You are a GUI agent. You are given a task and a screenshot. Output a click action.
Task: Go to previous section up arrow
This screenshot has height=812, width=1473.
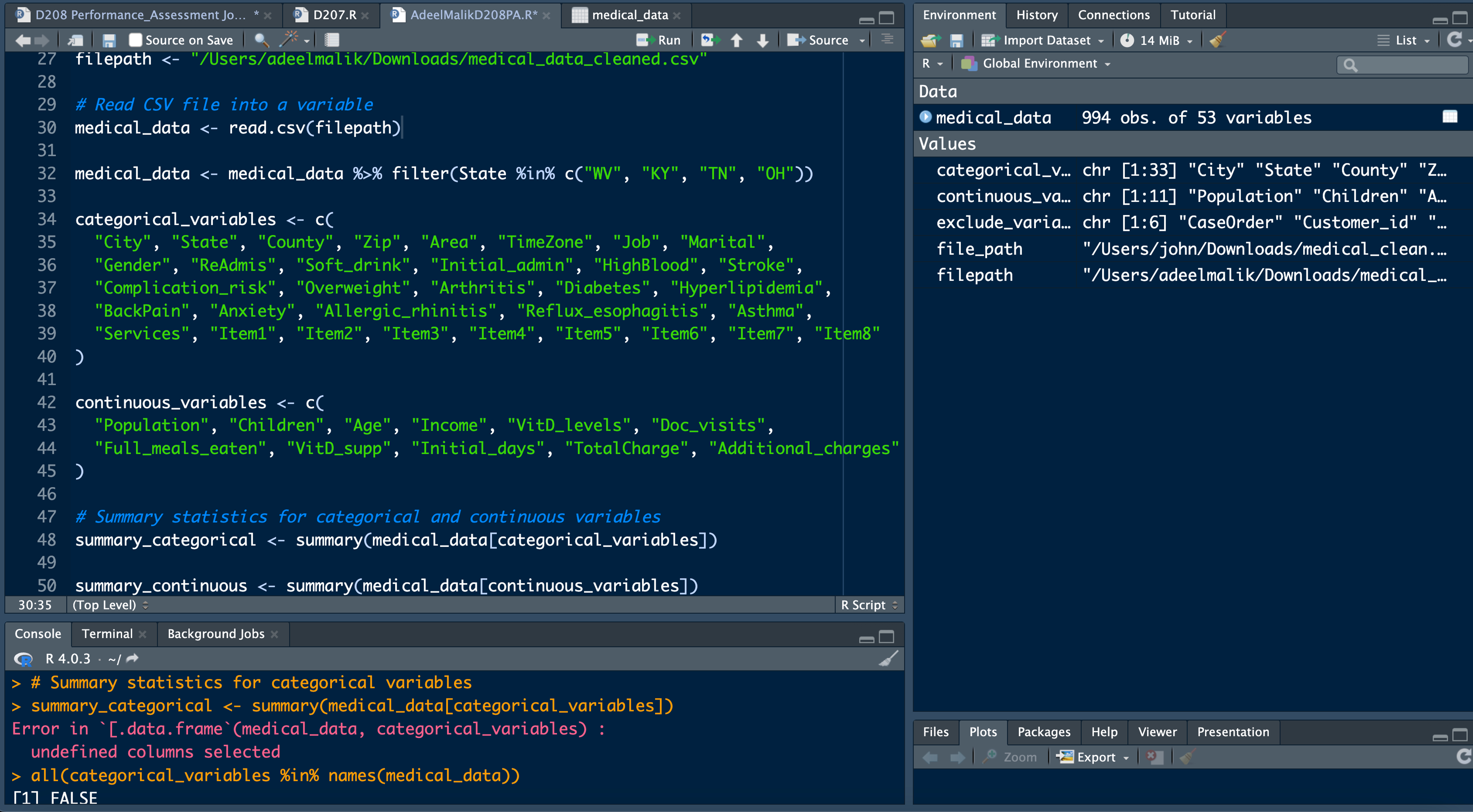pyautogui.click(x=736, y=40)
